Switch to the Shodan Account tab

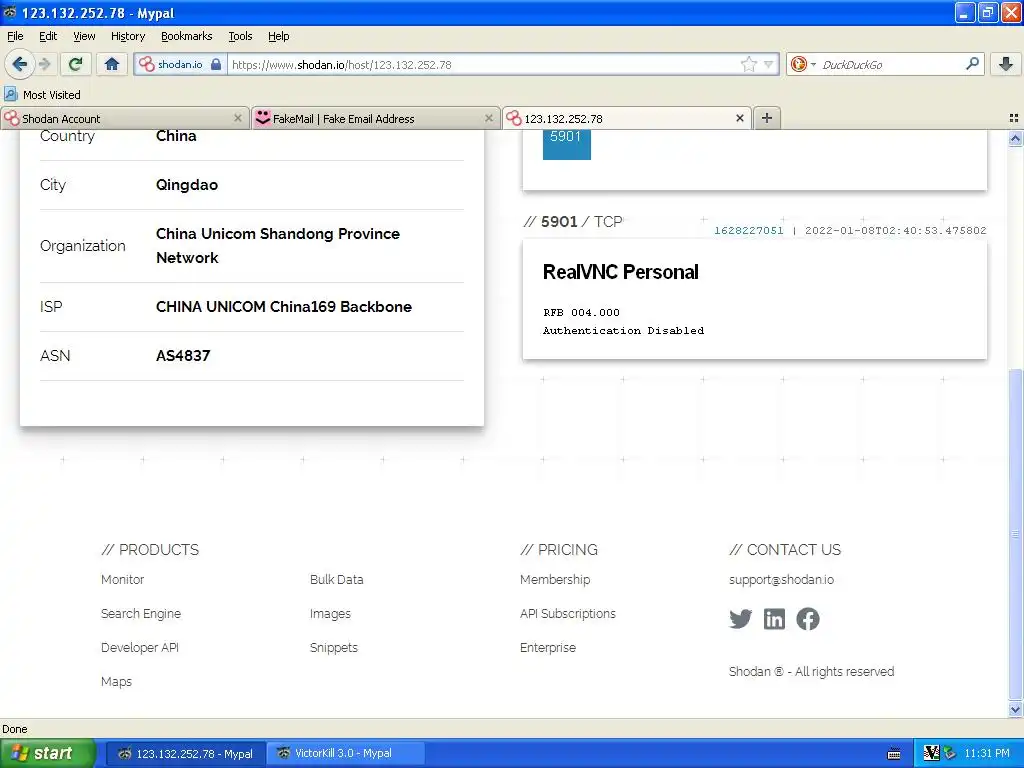tap(124, 118)
